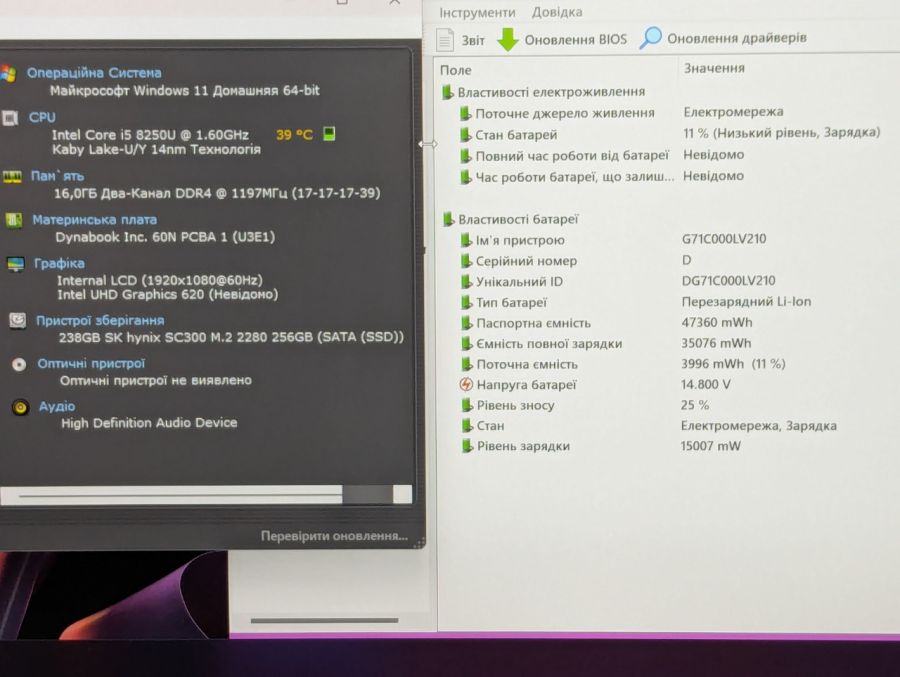Click the motherboard icon
Image resolution: width=900 pixels, height=677 pixels.
14,220
